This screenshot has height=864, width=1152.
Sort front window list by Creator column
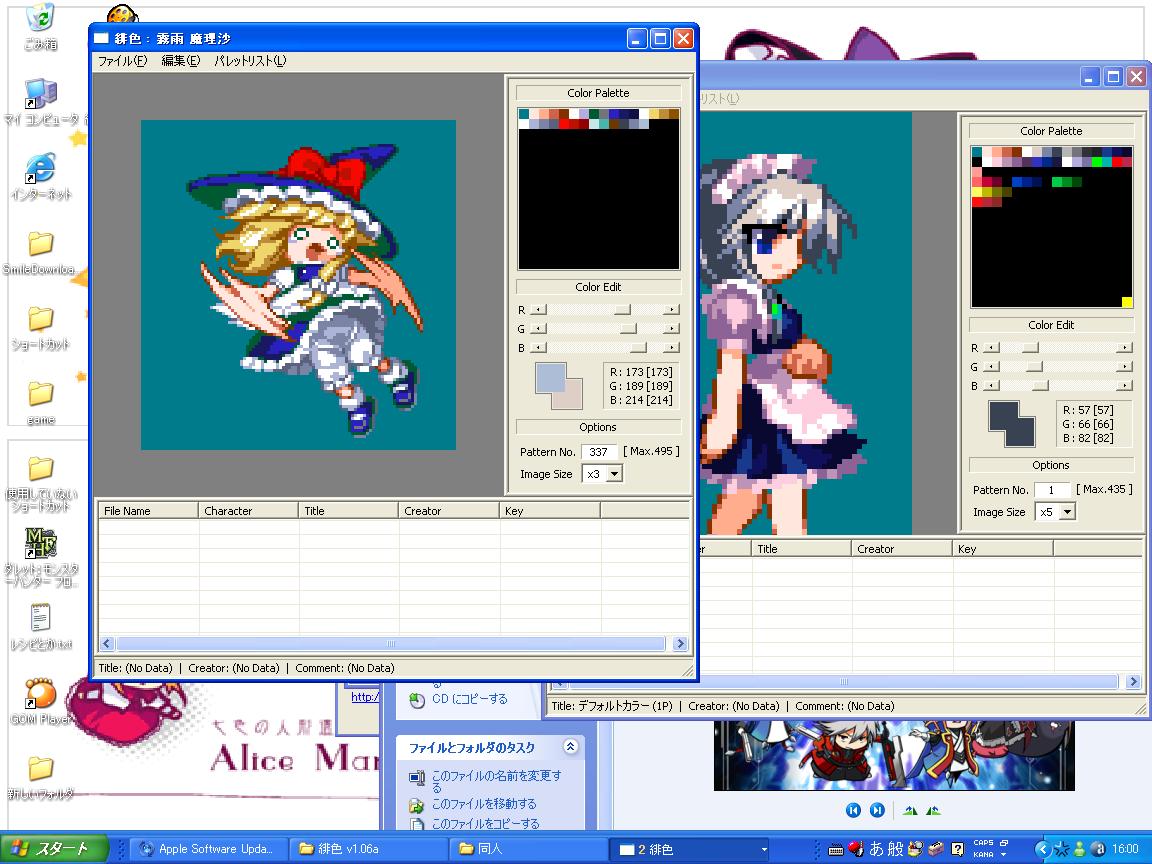(449, 511)
